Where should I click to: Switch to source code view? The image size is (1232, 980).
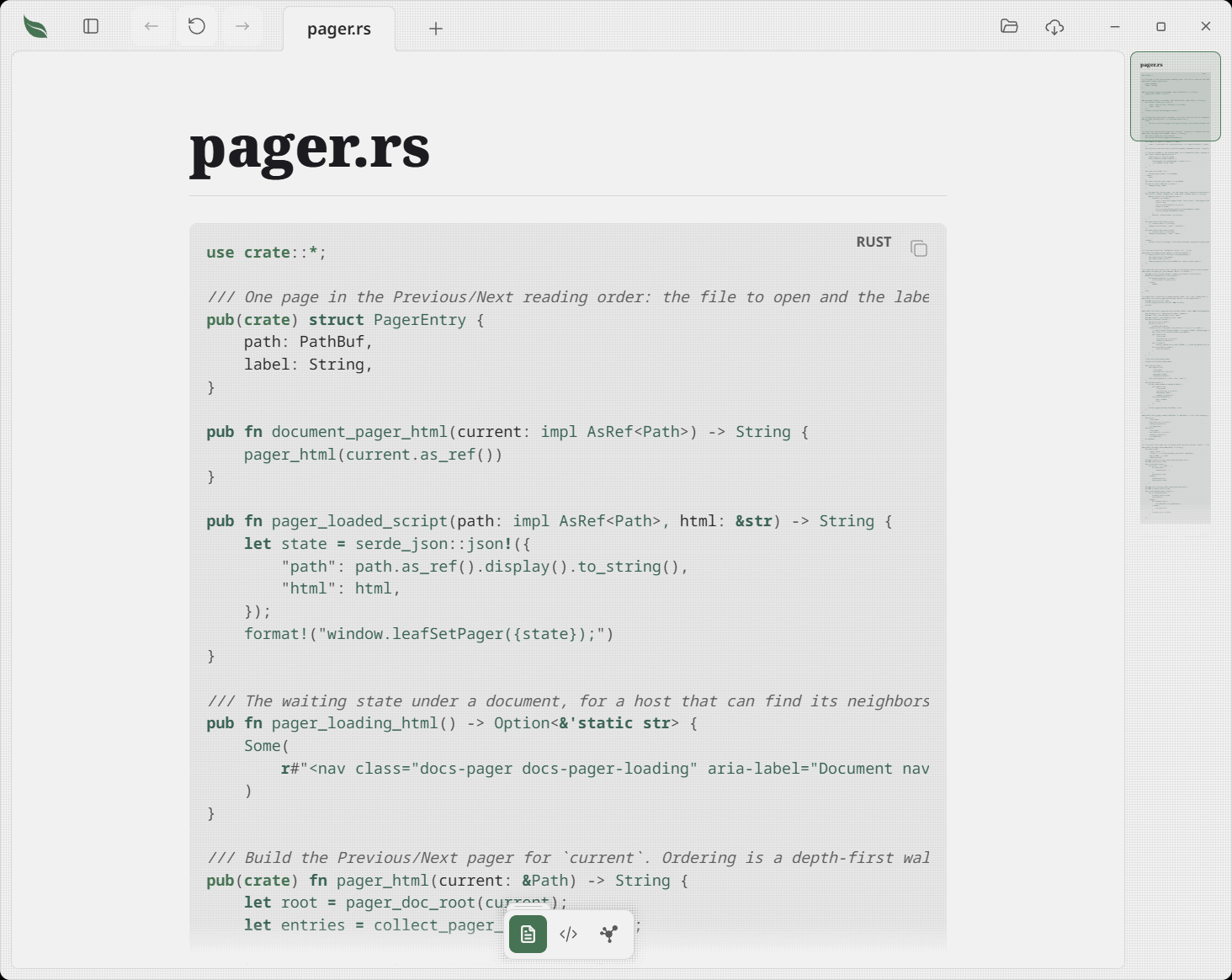click(568, 934)
